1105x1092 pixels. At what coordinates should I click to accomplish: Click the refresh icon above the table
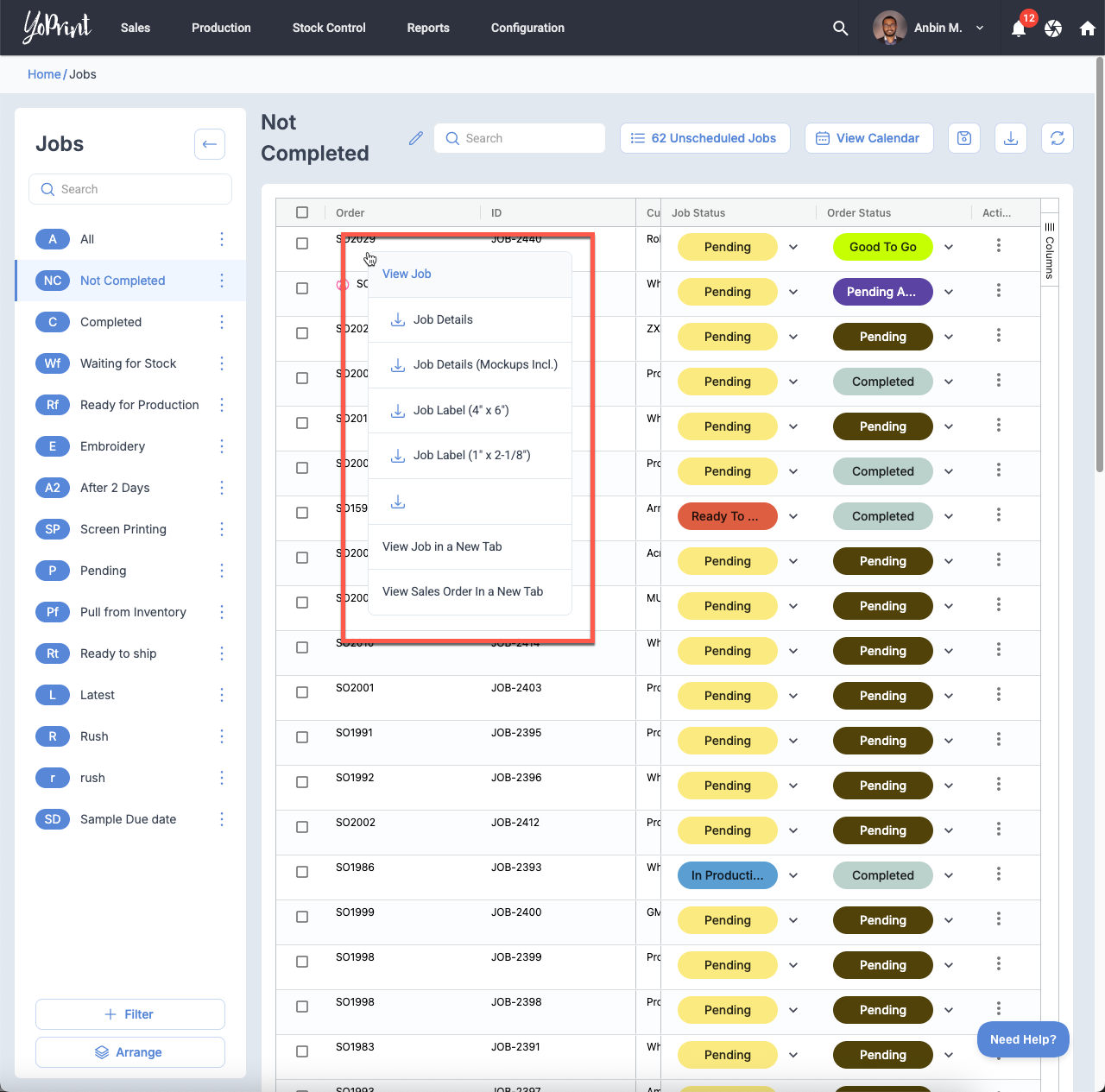click(1058, 138)
